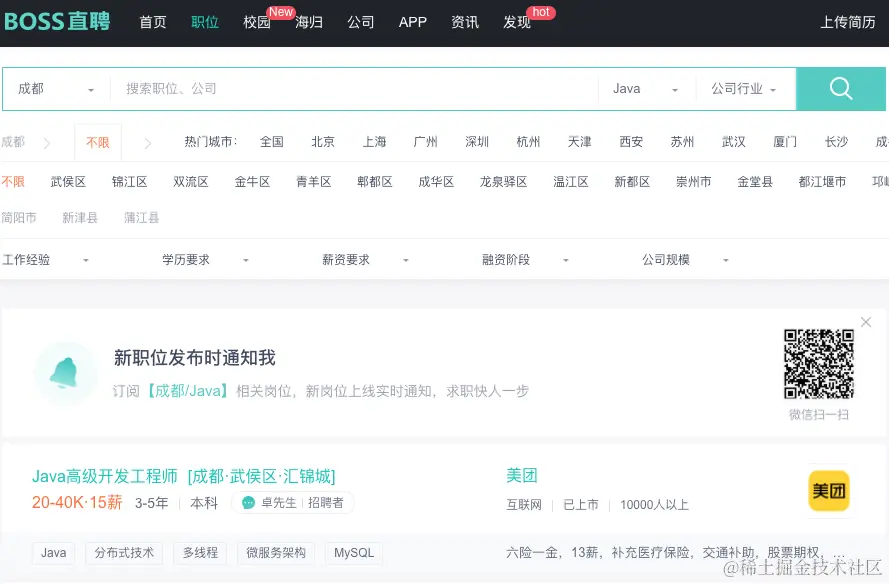Screen dimensions: 889x584
Task: Click the BOSS直聘 logo
Action: pyautogui.click(x=57, y=22)
